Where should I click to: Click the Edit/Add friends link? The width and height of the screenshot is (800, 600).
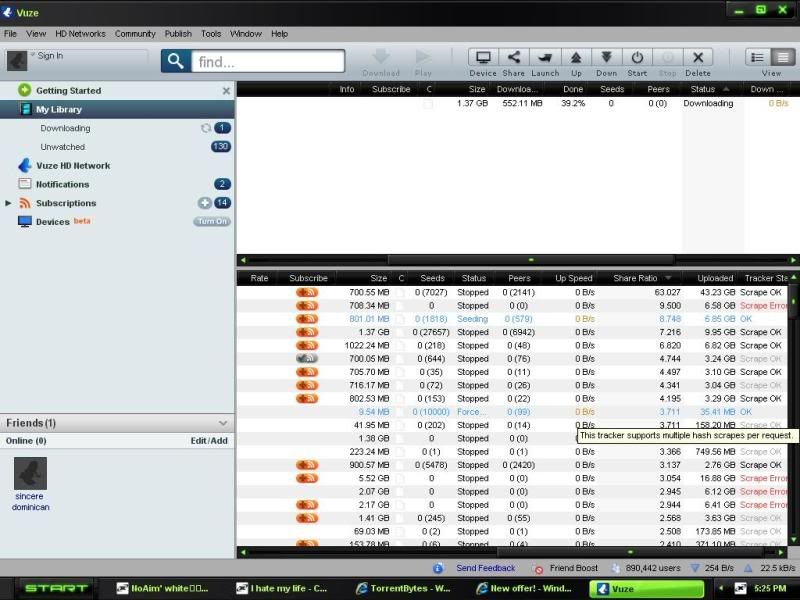pos(209,441)
